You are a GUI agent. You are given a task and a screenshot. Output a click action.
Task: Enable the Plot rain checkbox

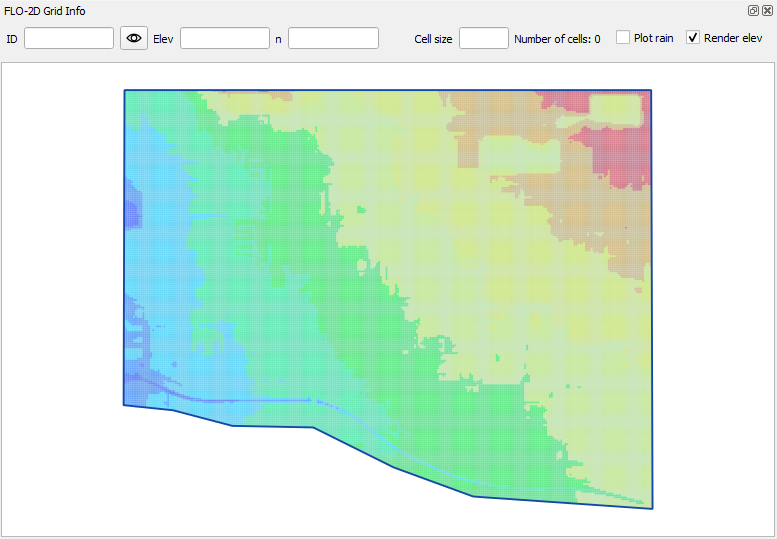(622, 38)
